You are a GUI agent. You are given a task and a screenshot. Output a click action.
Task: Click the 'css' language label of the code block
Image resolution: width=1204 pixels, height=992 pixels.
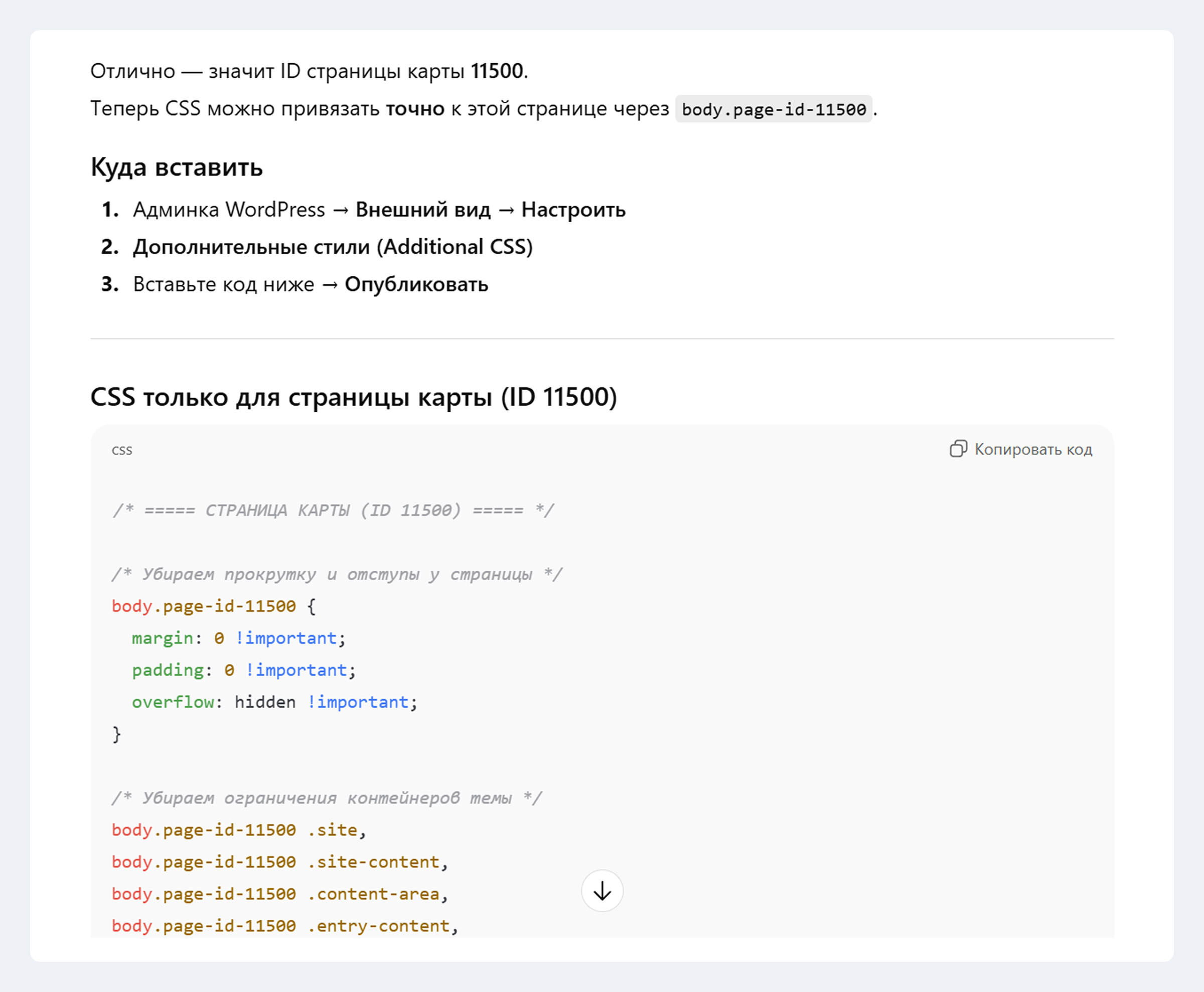click(122, 450)
